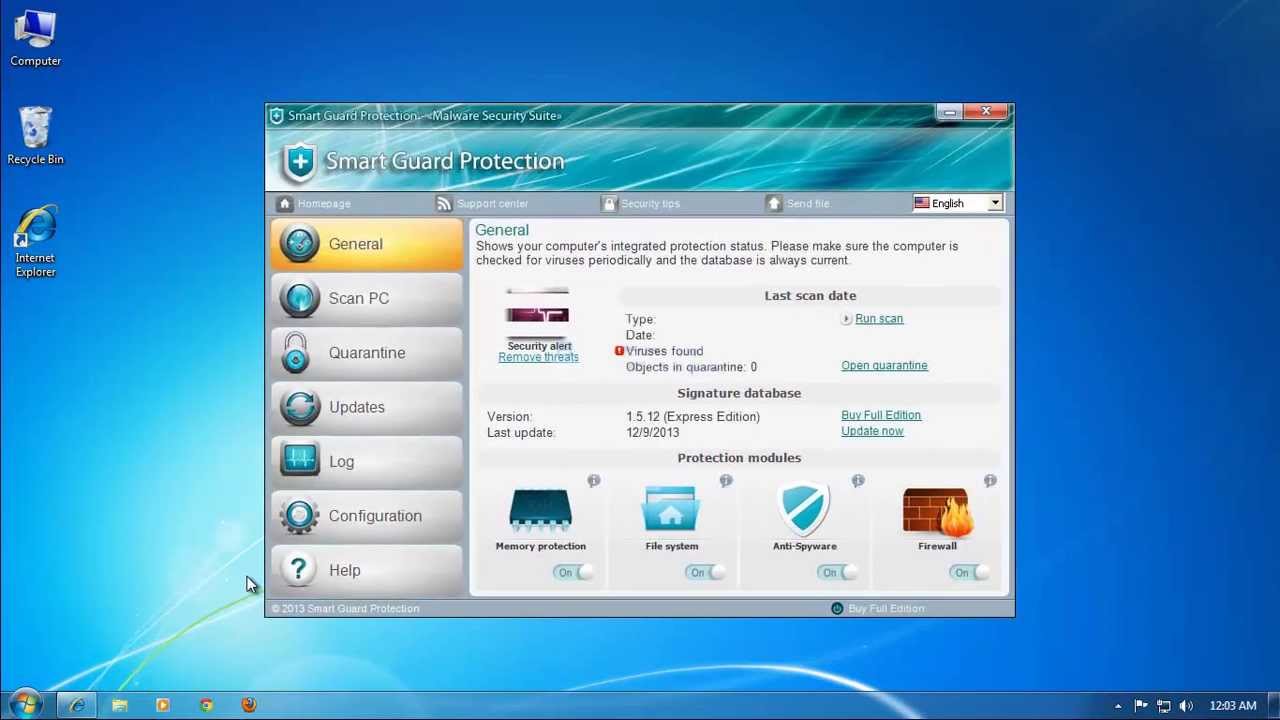Click the title bar shield icon
This screenshot has height=720, width=1280.
[x=277, y=116]
